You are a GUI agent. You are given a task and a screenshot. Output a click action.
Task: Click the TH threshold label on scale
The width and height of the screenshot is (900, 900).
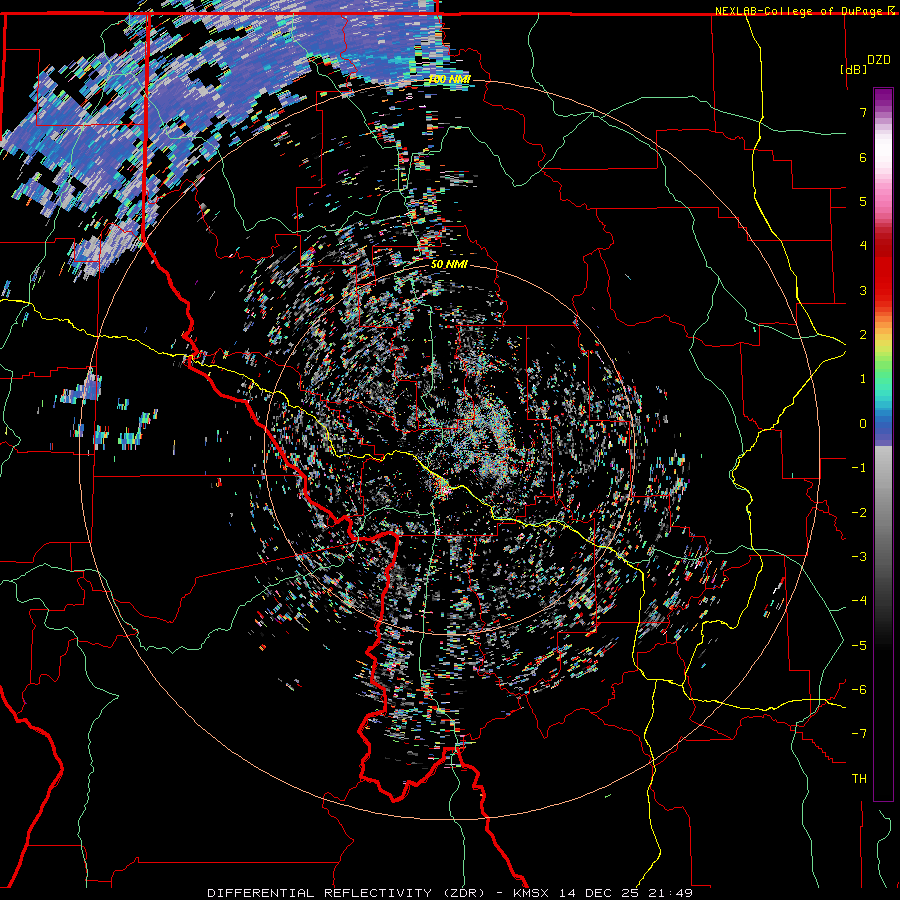pos(859,779)
